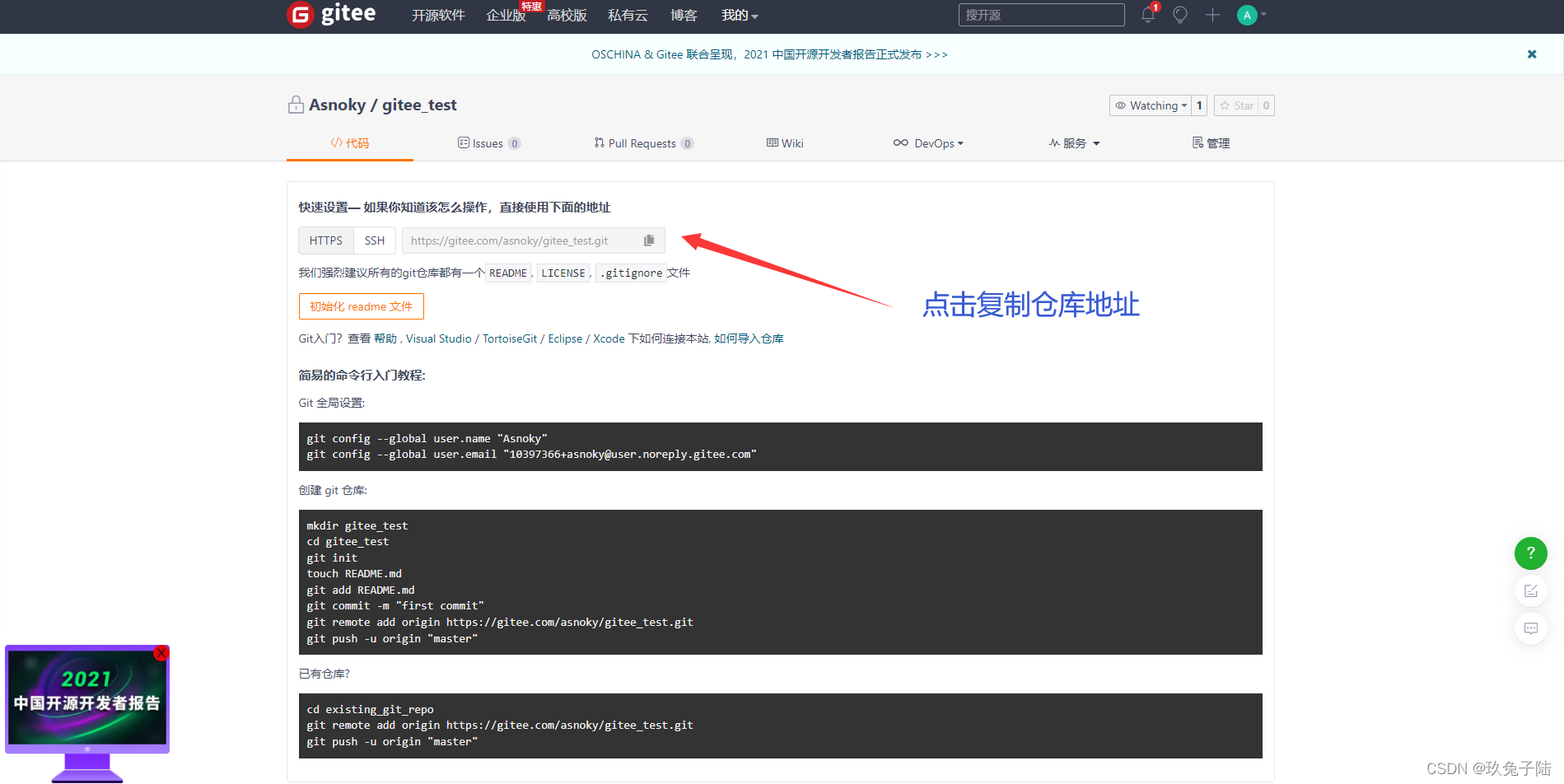1564x784 pixels.
Task: Click the LICENSE link
Action: coord(563,273)
